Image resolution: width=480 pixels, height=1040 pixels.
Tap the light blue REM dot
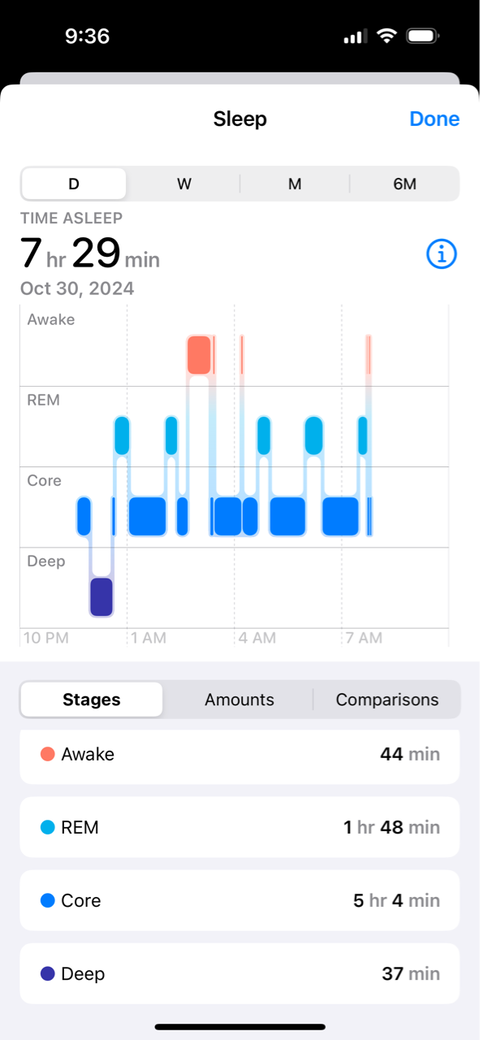(47, 827)
